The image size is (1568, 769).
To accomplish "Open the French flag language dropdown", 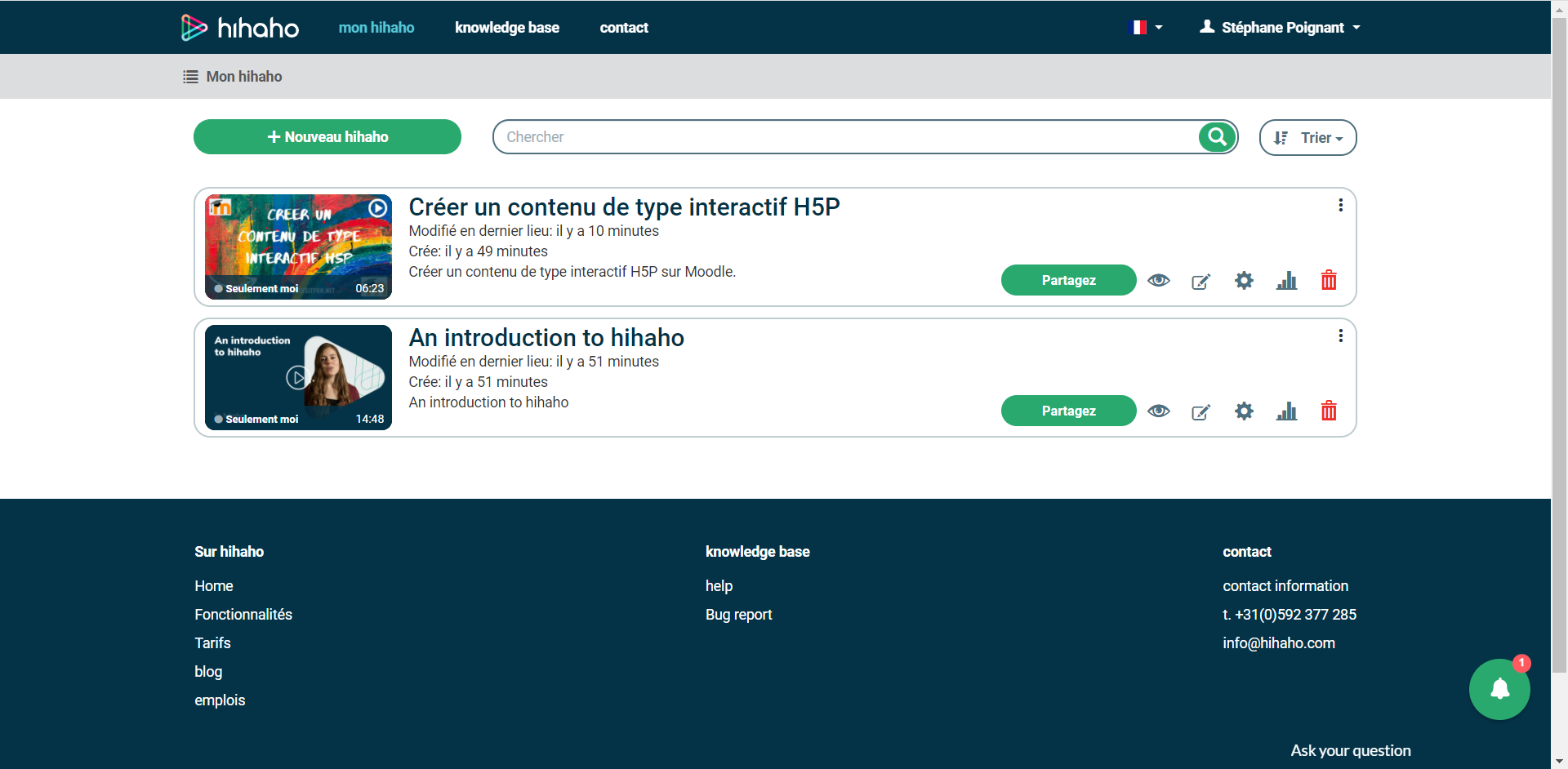I will (x=1147, y=28).
